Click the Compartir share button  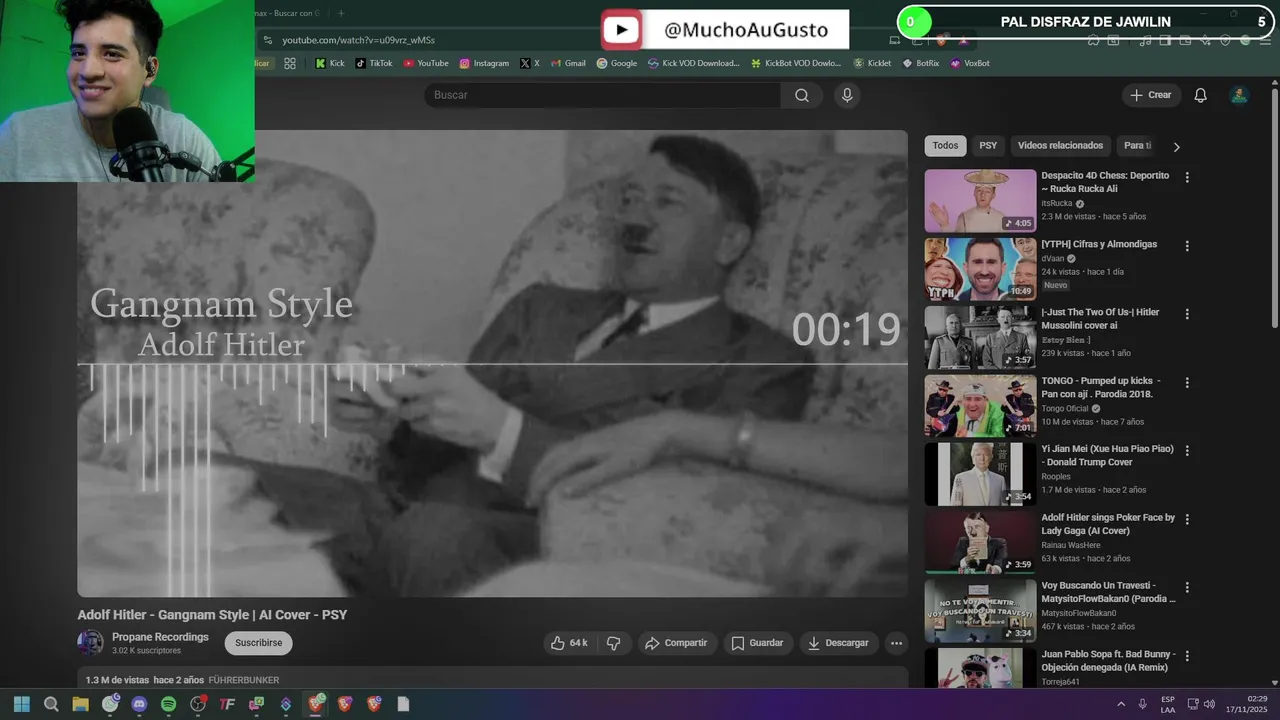676,643
